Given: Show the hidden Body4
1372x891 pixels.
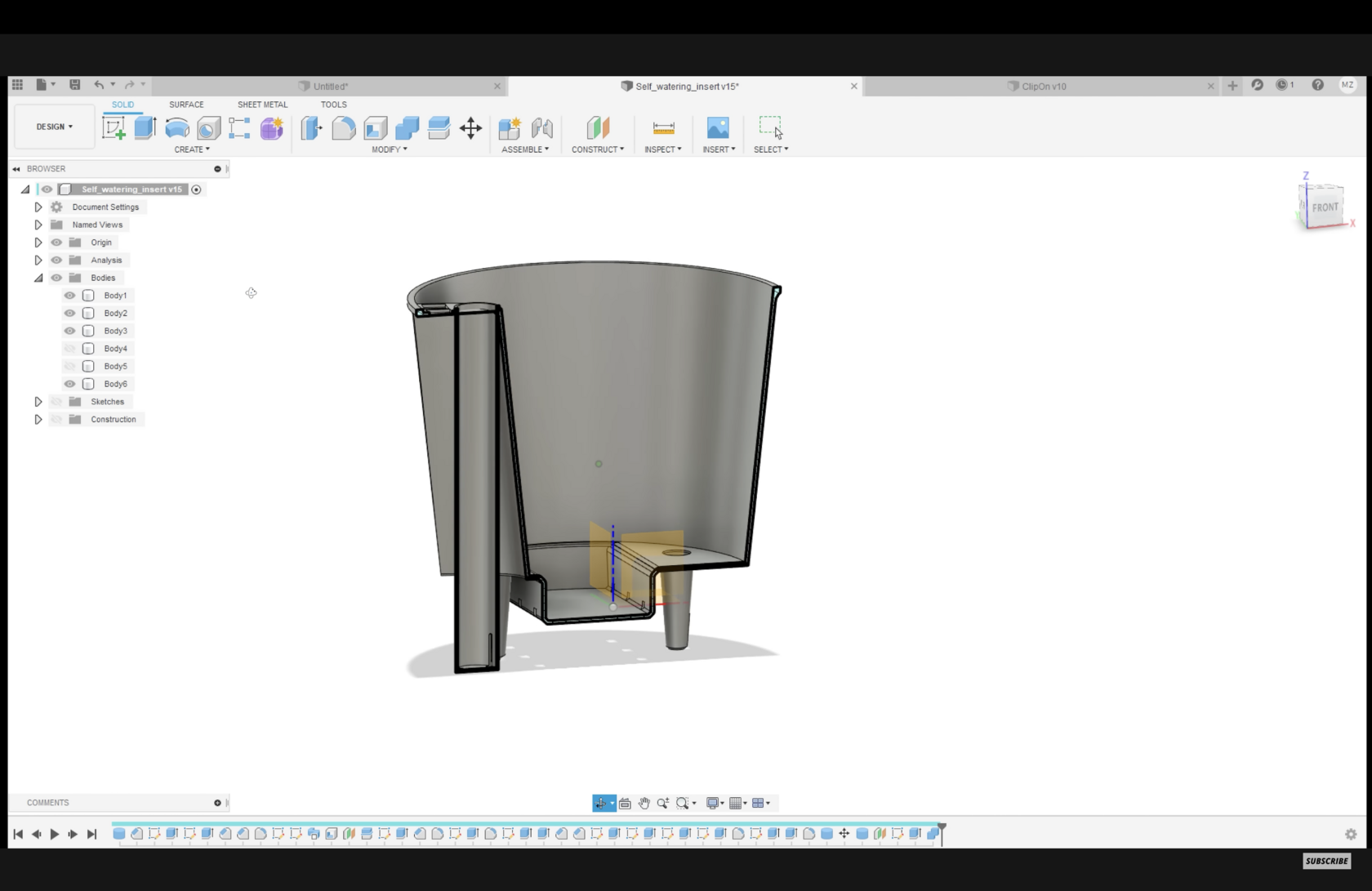Looking at the screenshot, I should click(69, 349).
